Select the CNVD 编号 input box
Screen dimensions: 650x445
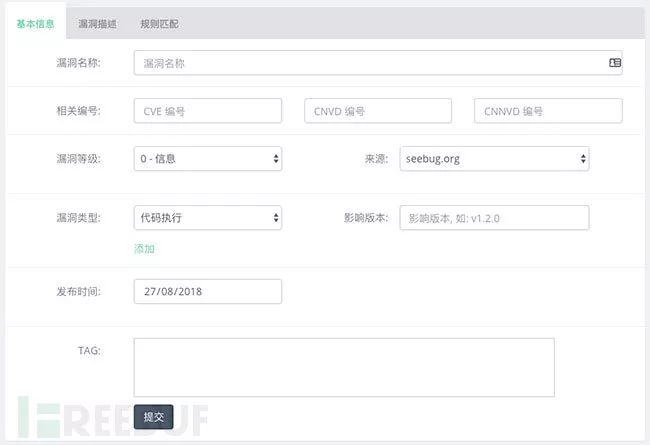(x=377, y=111)
